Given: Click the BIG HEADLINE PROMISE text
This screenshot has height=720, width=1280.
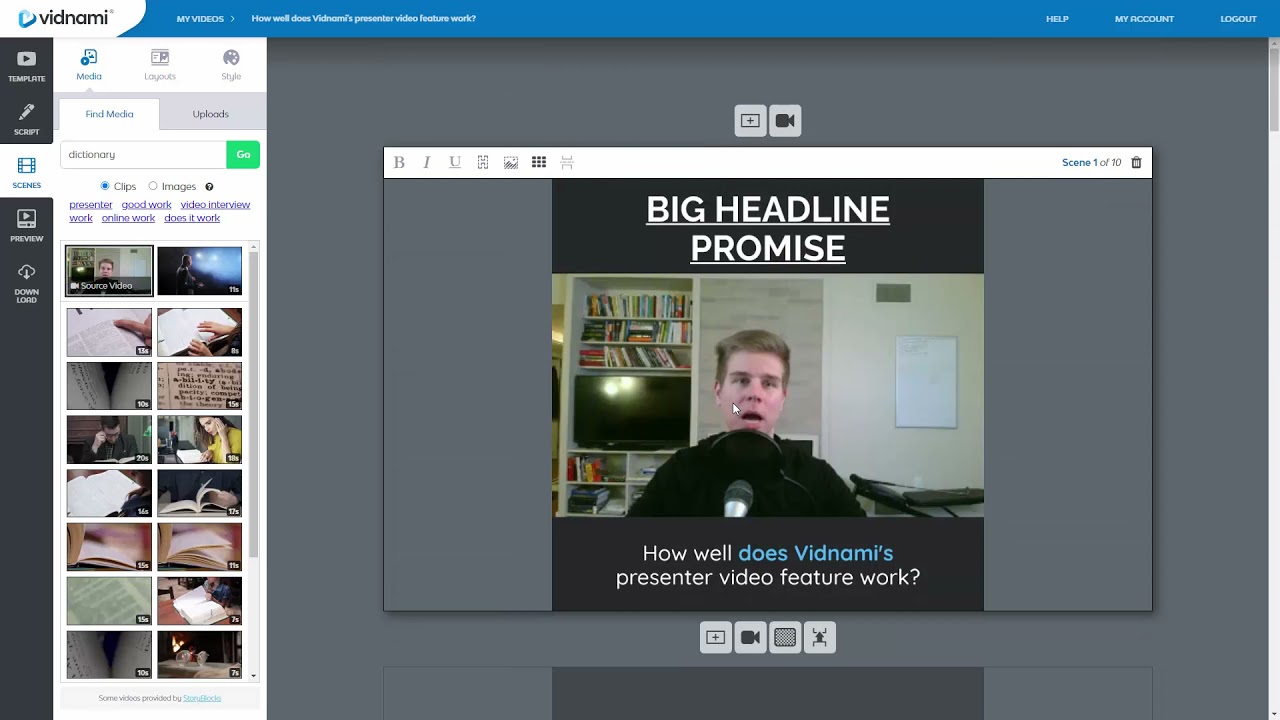Looking at the screenshot, I should [768, 228].
